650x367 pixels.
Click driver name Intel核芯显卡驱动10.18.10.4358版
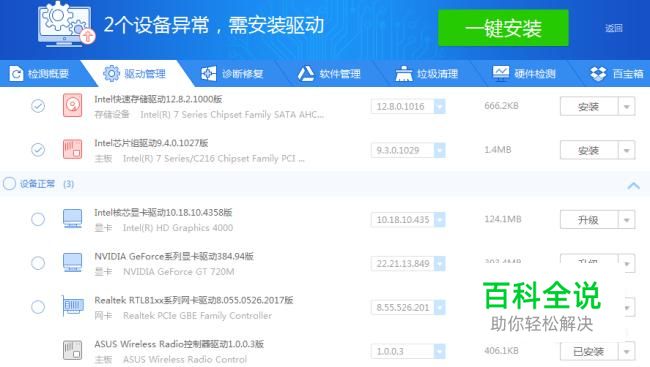pyautogui.click(x=163, y=213)
